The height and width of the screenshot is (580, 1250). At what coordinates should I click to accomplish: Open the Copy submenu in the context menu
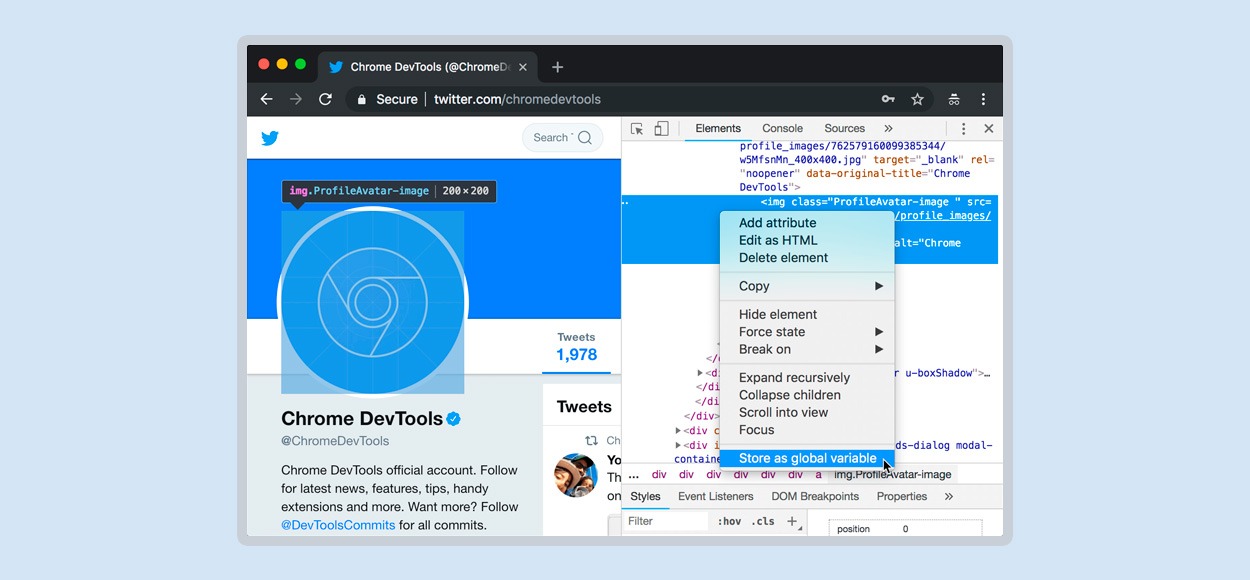tap(807, 286)
